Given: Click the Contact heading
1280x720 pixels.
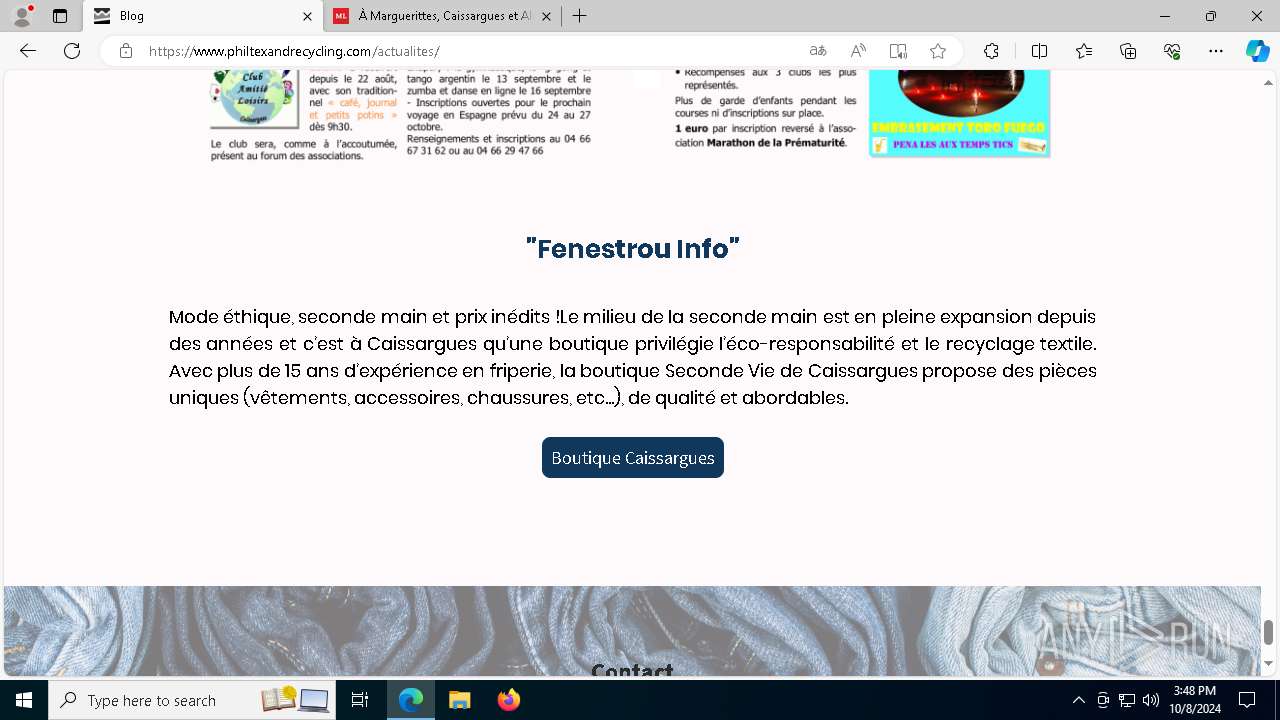Looking at the screenshot, I should pos(633,670).
